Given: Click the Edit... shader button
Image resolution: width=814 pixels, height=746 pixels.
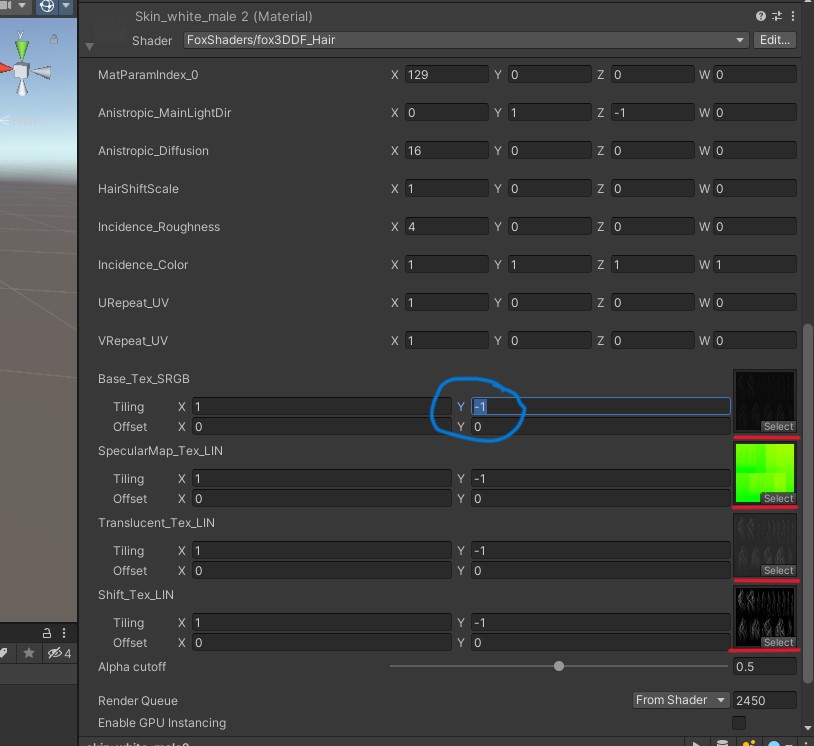Looking at the screenshot, I should [775, 40].
